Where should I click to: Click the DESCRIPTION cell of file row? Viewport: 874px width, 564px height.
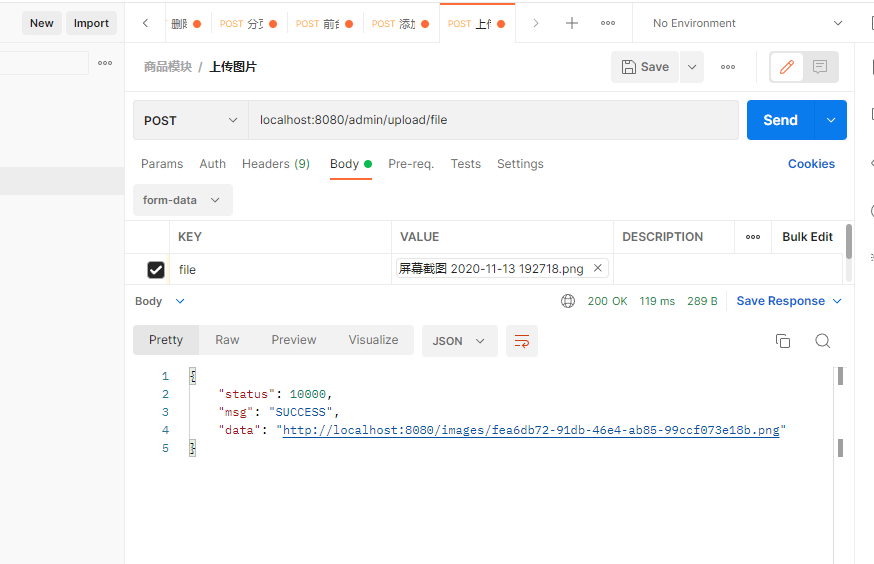pyautogui.click(x=728, y=270)
